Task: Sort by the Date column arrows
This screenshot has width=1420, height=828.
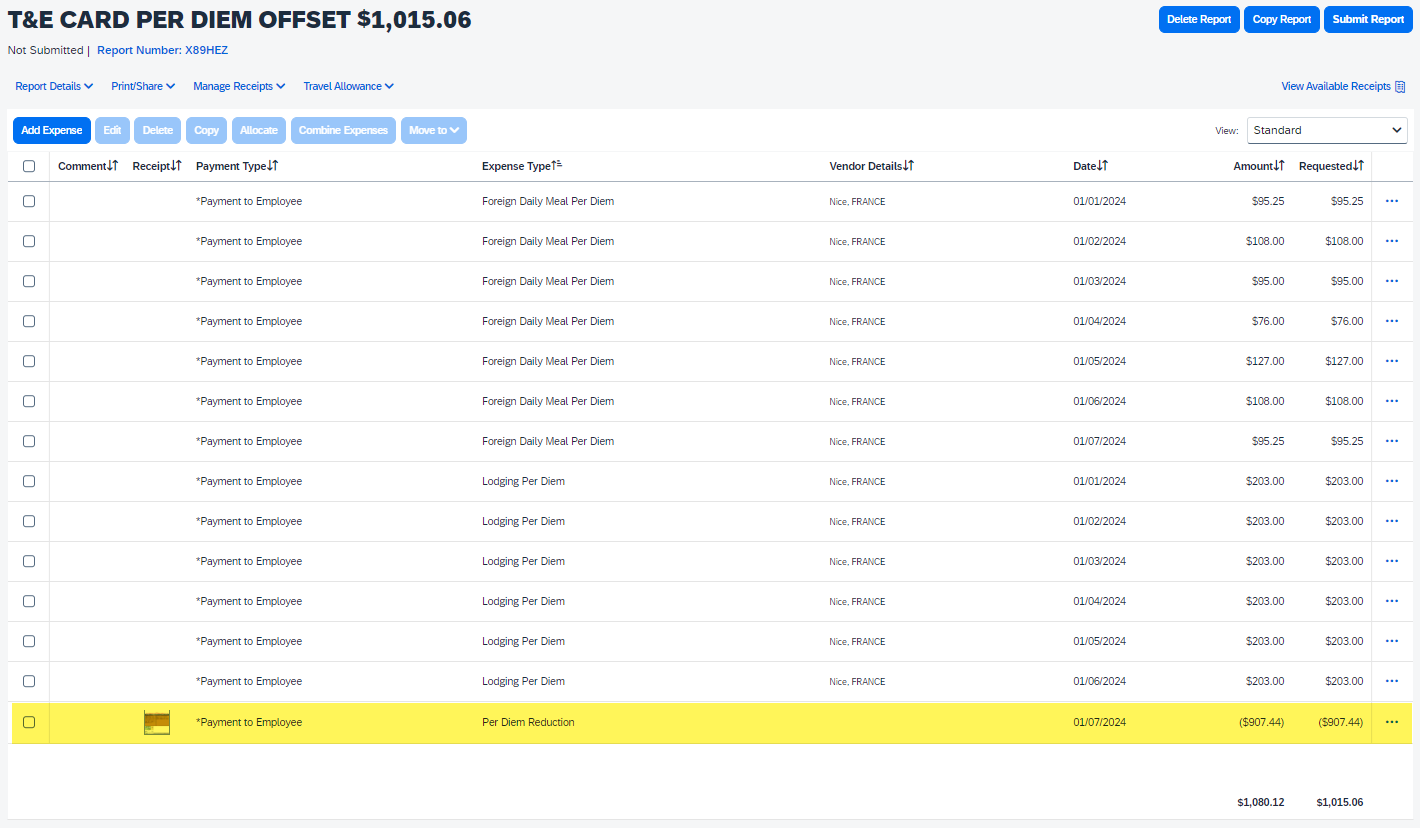Action: pos(1103,166)
